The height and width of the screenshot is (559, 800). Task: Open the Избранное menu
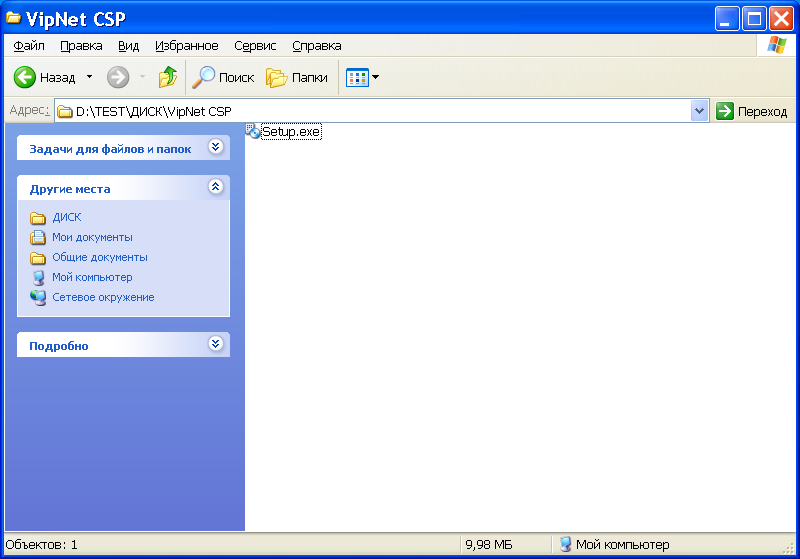tap(187, 46)
